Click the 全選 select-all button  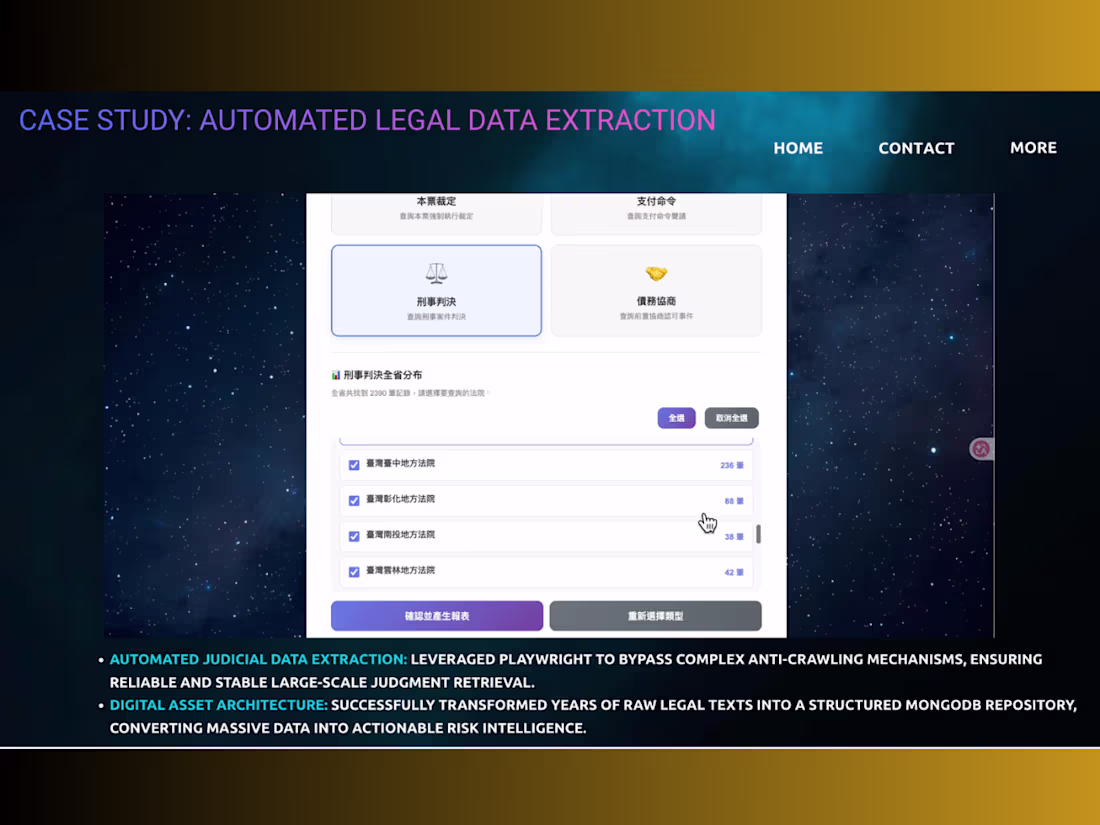tap(676, 418)
